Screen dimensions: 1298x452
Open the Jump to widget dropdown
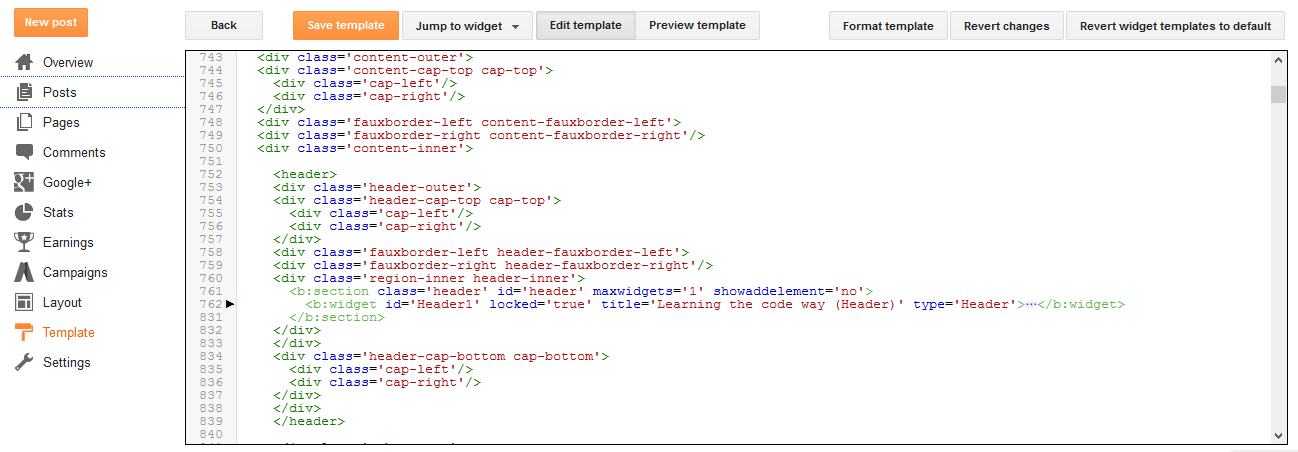[x=467, y=26]
